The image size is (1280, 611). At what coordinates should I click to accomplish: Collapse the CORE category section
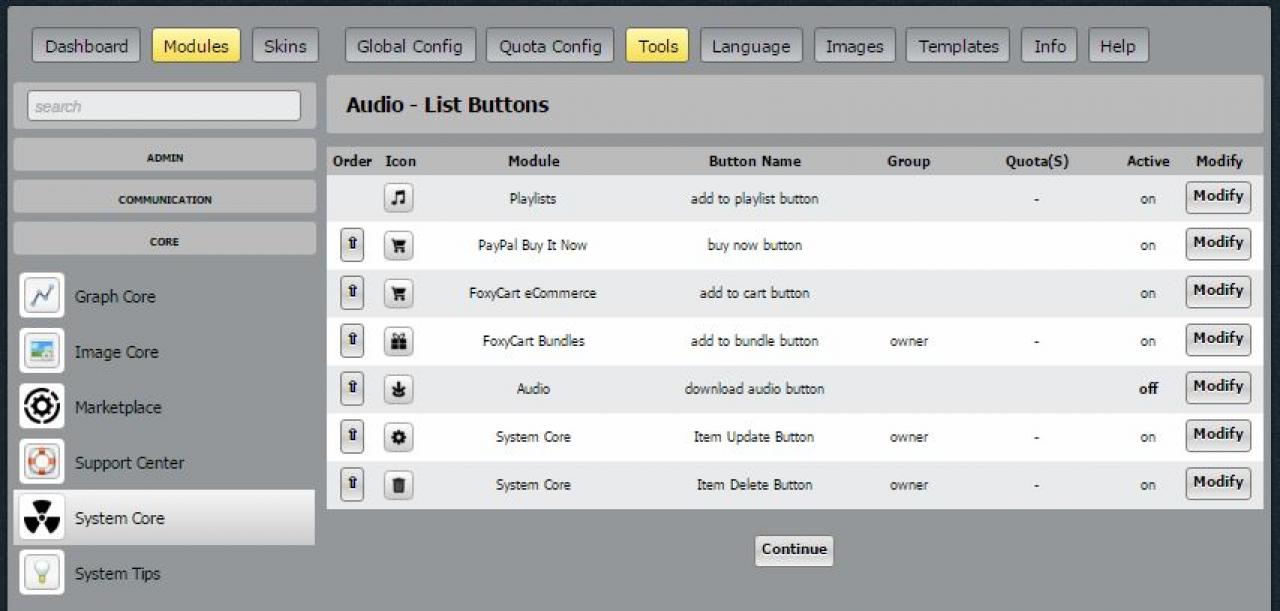[164, 241]
